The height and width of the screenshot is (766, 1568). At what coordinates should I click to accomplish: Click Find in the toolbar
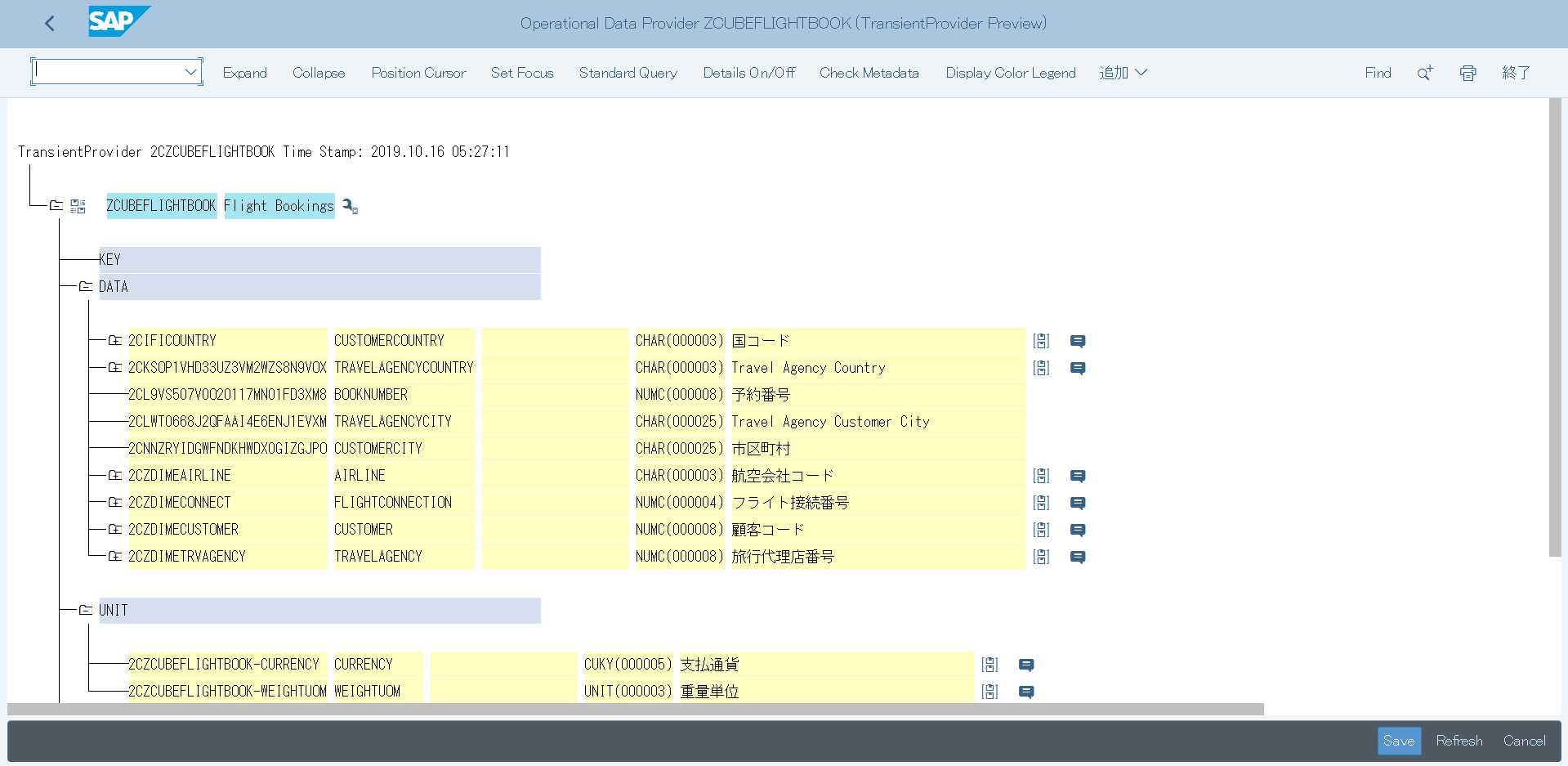pyautogui.click(x=1378, y=73)
